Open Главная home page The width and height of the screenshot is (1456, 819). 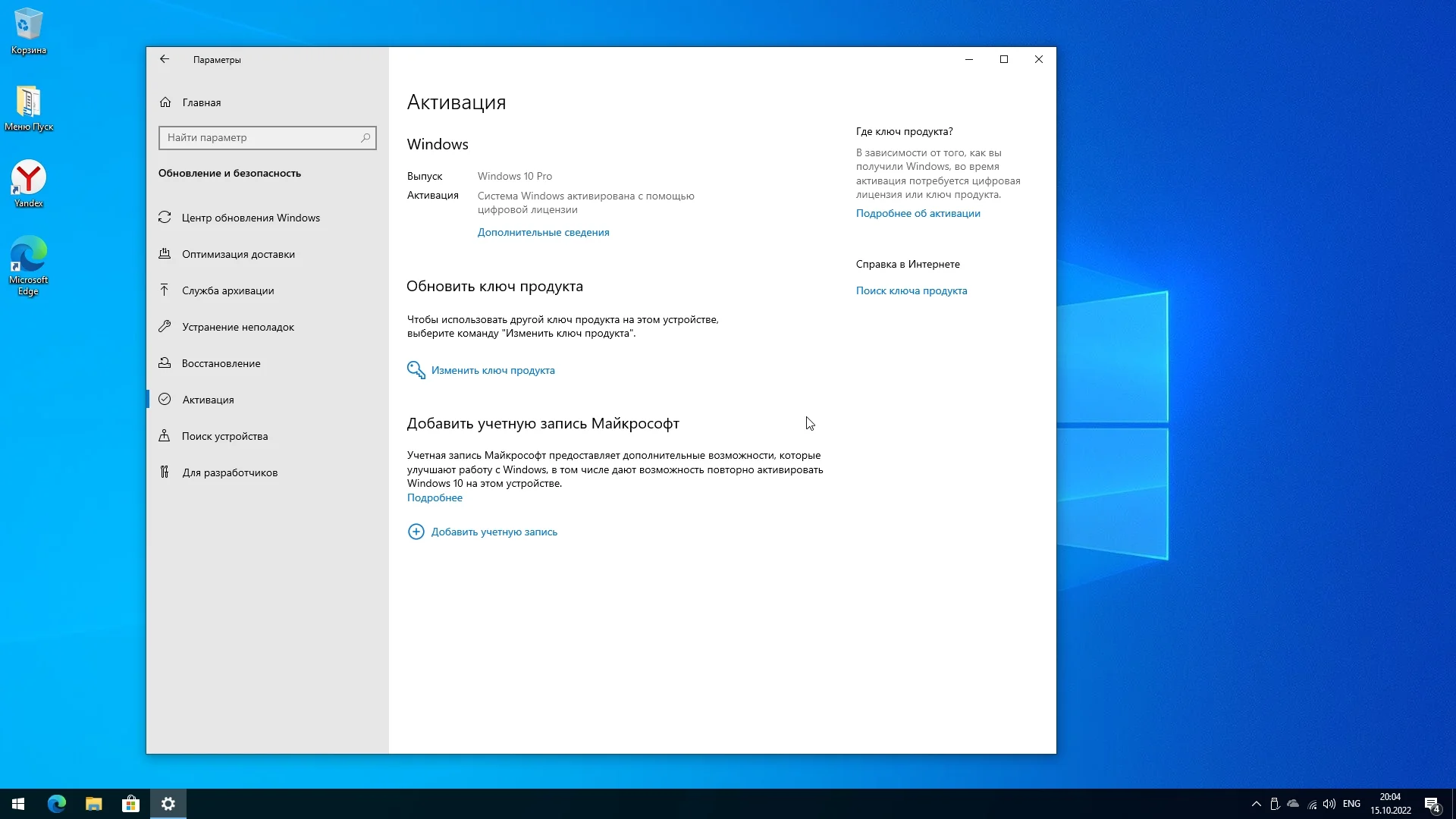pos(201,102)
